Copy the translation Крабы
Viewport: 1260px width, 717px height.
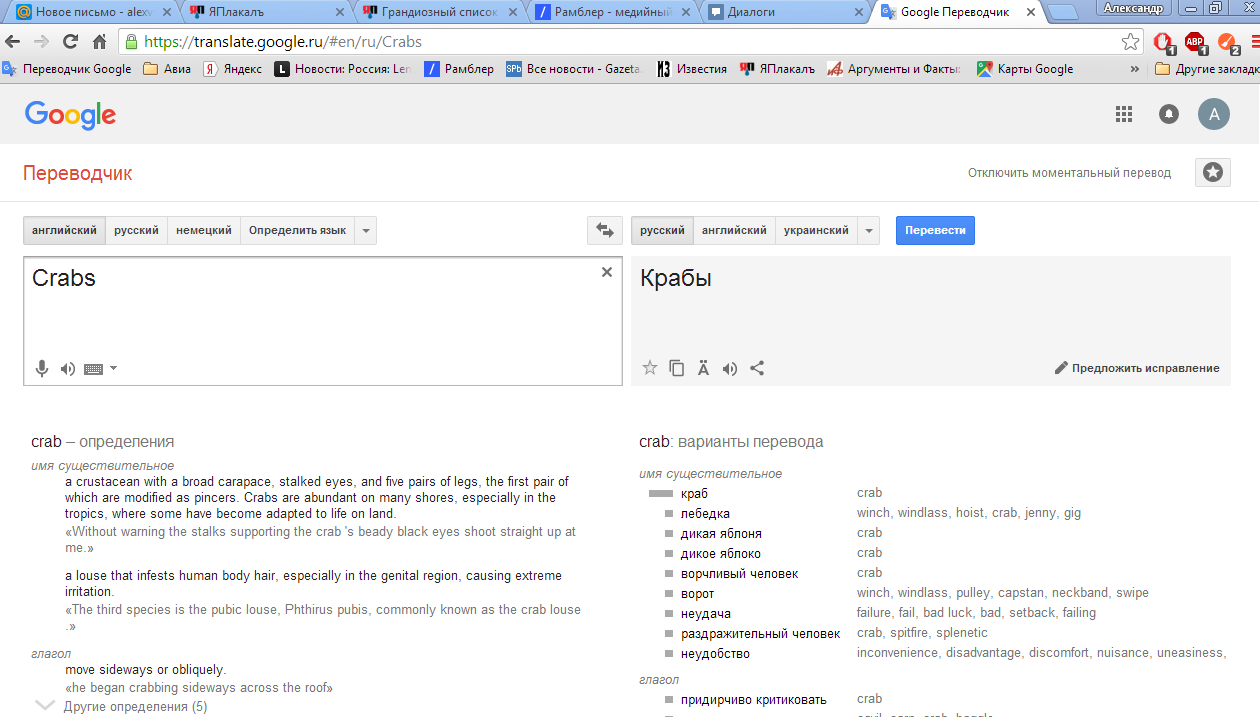(677, 368)
